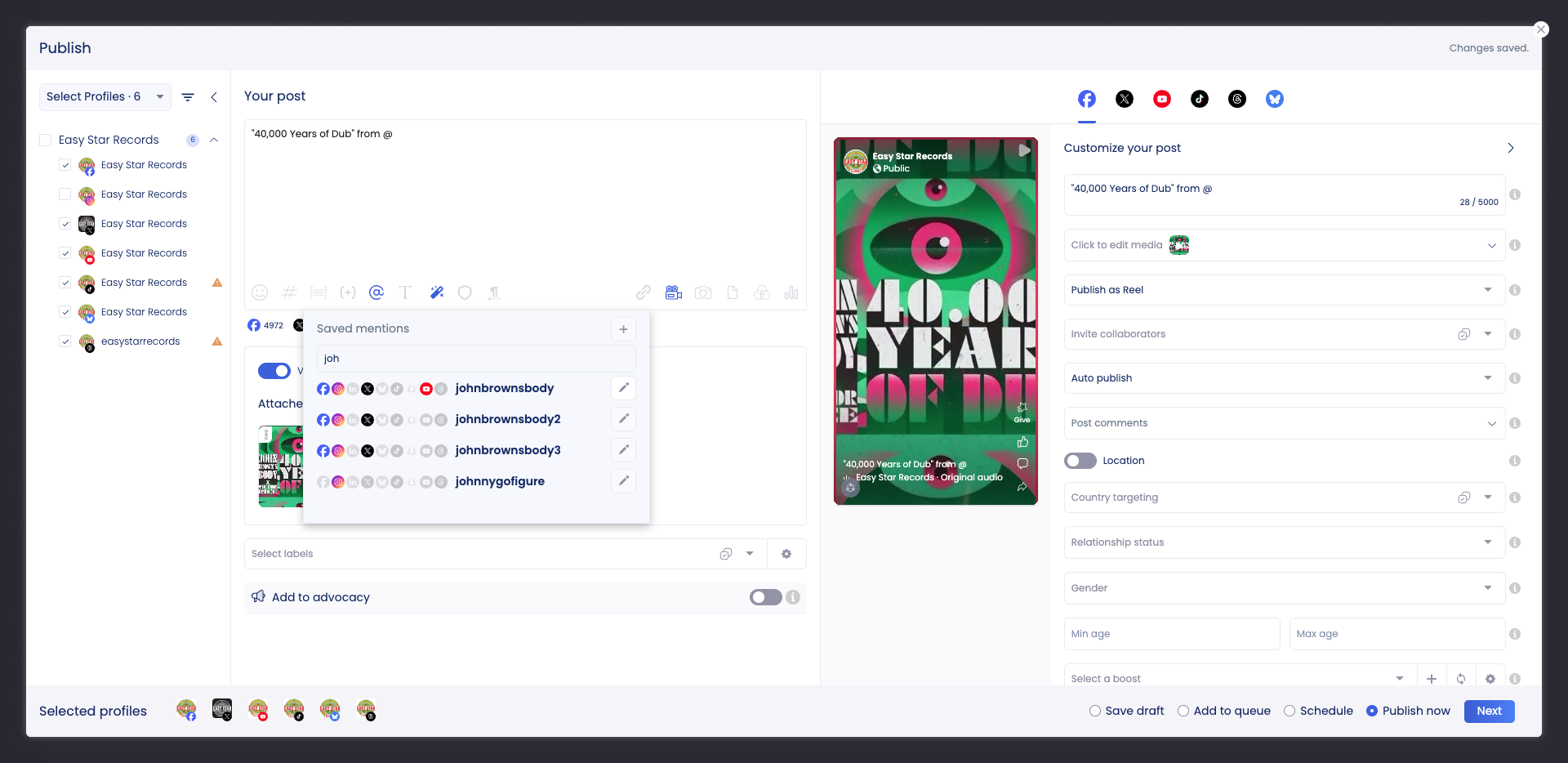Click the Min age input field

point(1172,634)
